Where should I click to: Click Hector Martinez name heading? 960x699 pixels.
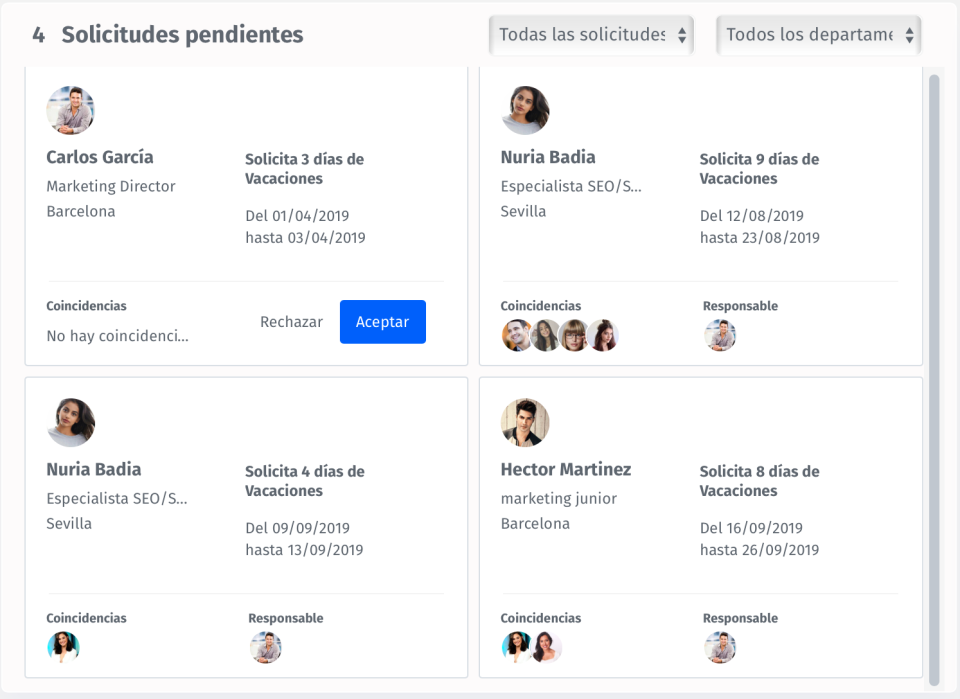566,469
